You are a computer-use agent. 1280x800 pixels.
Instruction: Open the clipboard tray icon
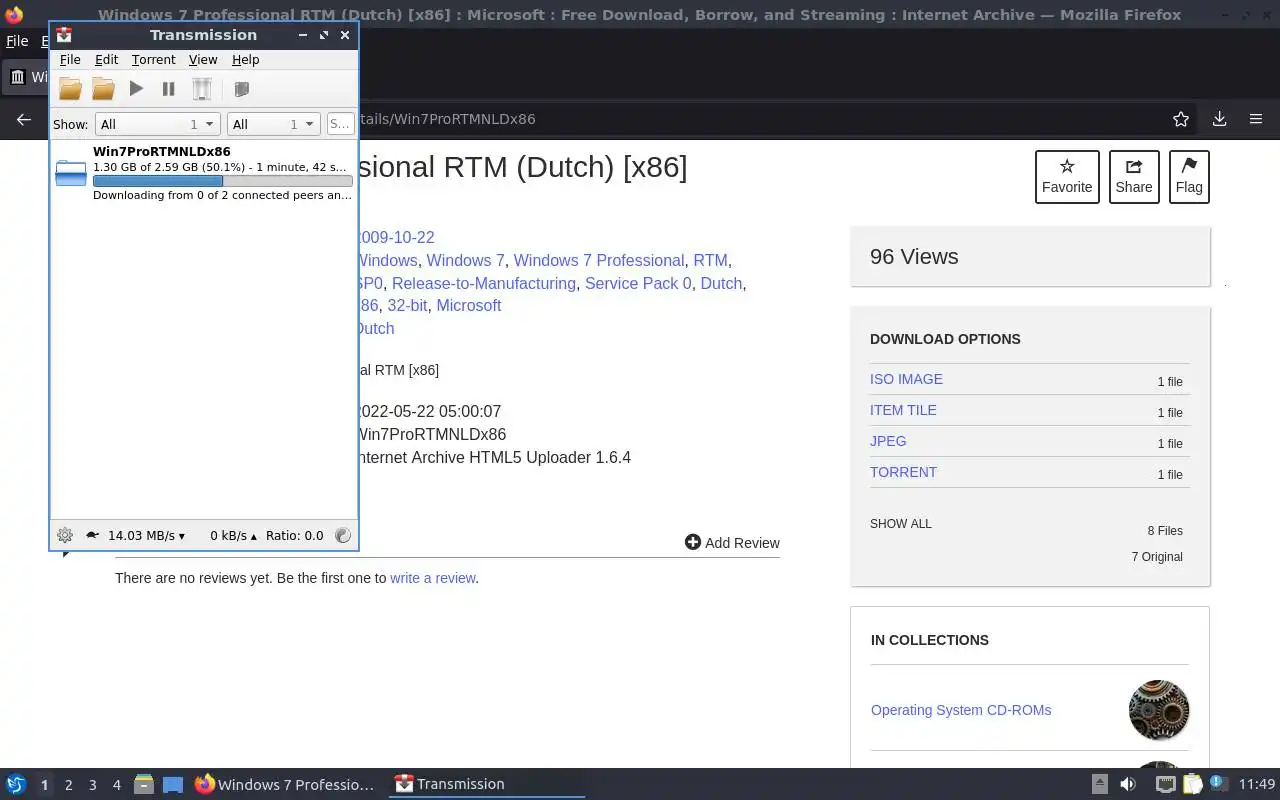(x=1192, y=785)
